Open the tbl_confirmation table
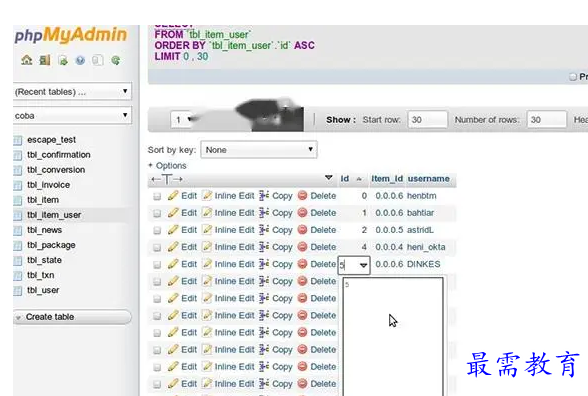588x396 pixels. [x=59, y=155]
